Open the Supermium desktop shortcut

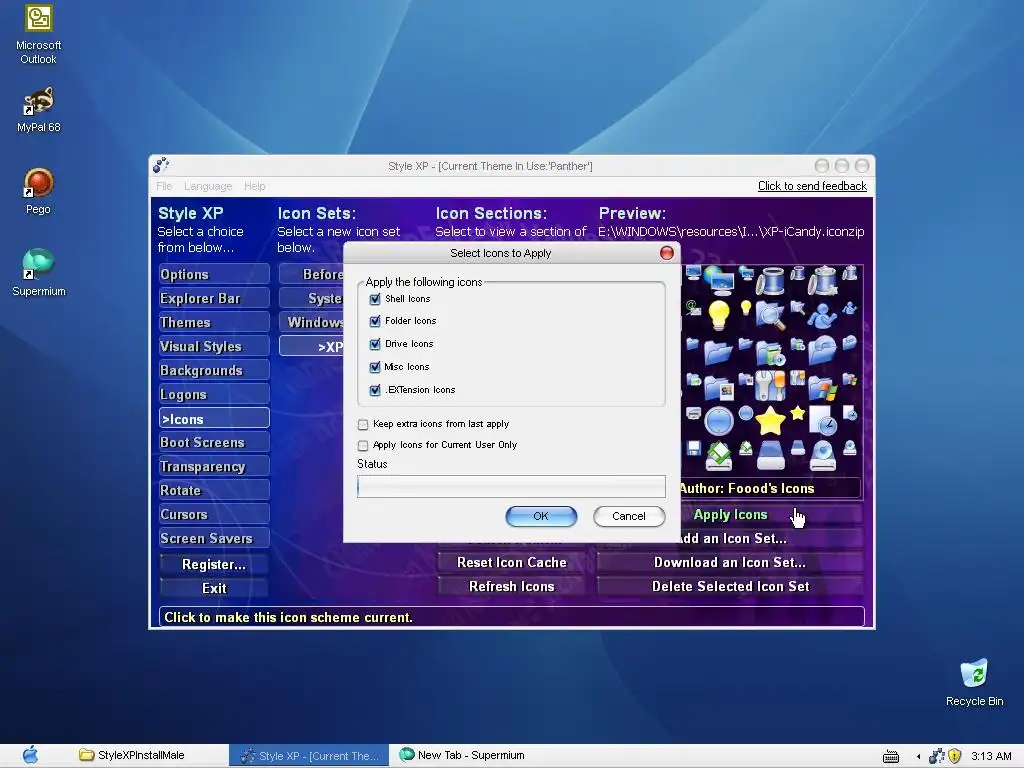(39, 273)
